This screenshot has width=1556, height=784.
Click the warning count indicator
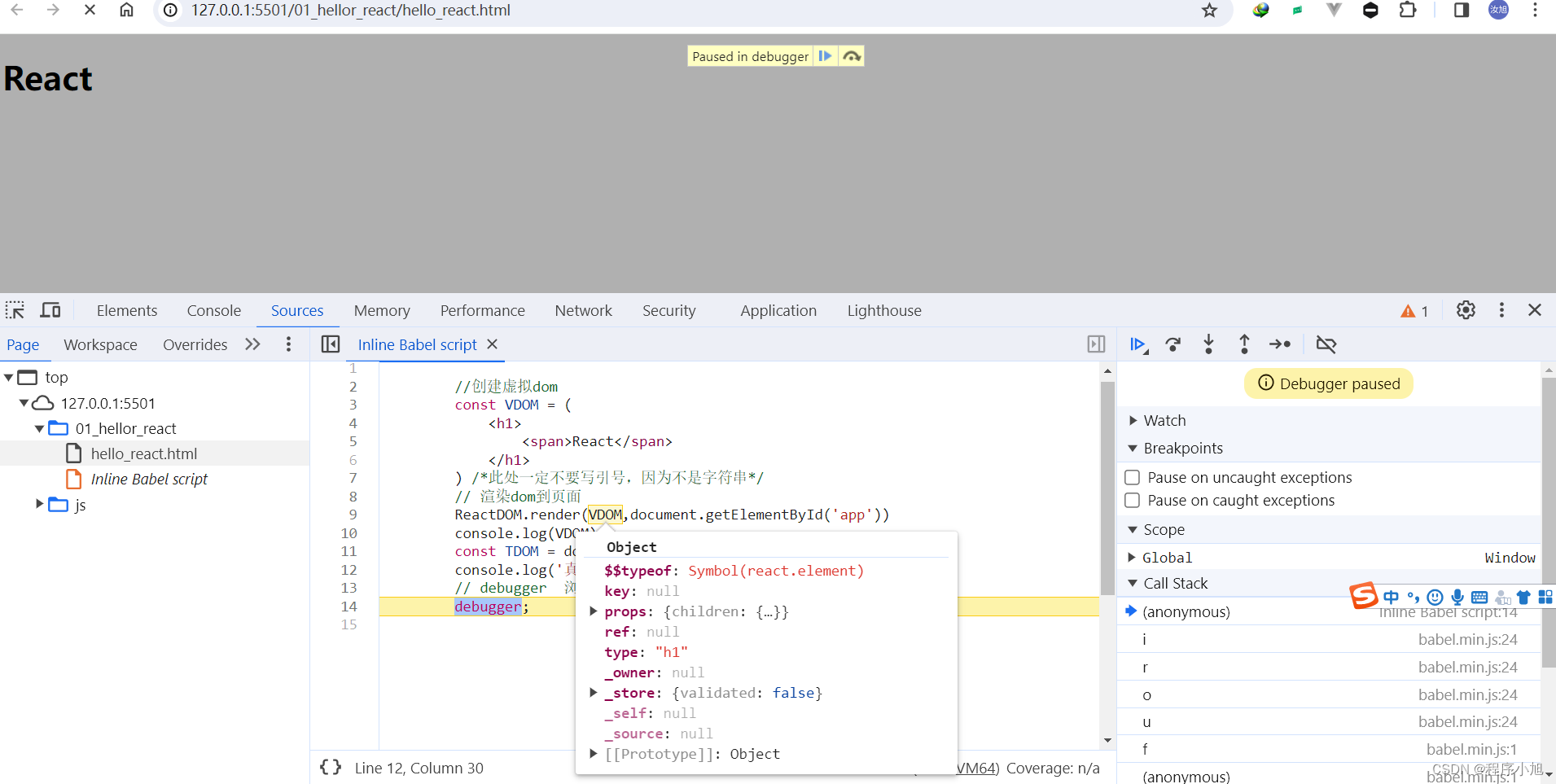click(x=1414, y=311)
